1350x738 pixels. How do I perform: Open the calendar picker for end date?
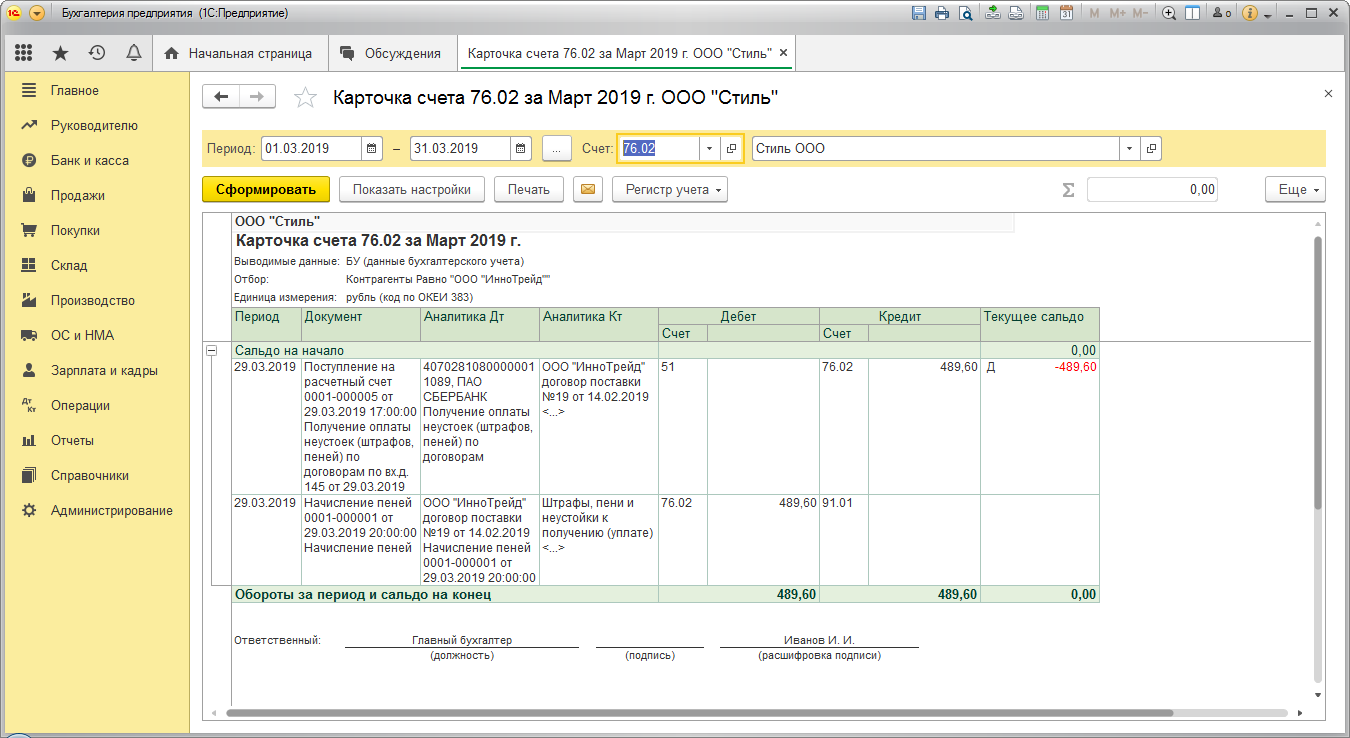pyautogui.click(x=521, y=148)
